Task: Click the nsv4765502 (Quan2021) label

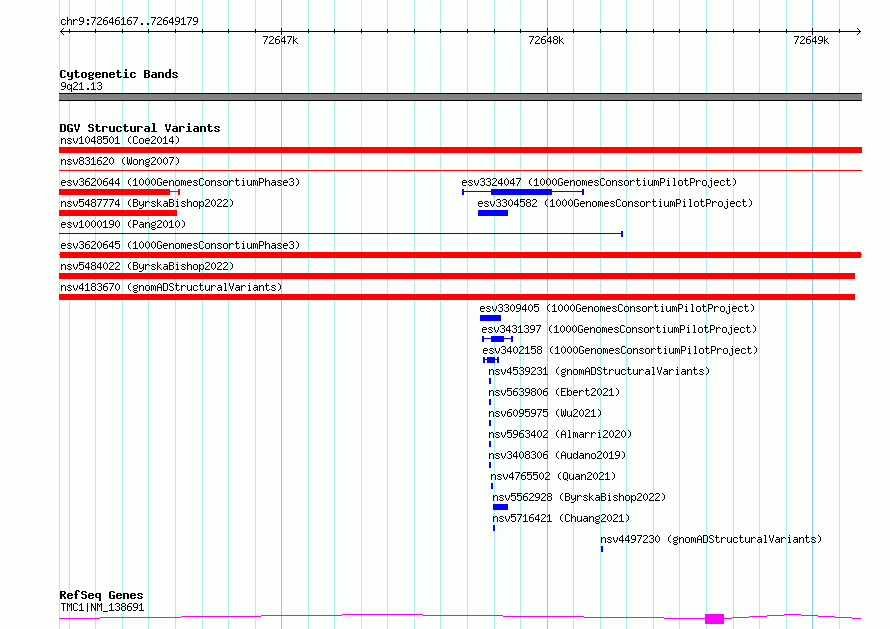Action: [553, 476]
